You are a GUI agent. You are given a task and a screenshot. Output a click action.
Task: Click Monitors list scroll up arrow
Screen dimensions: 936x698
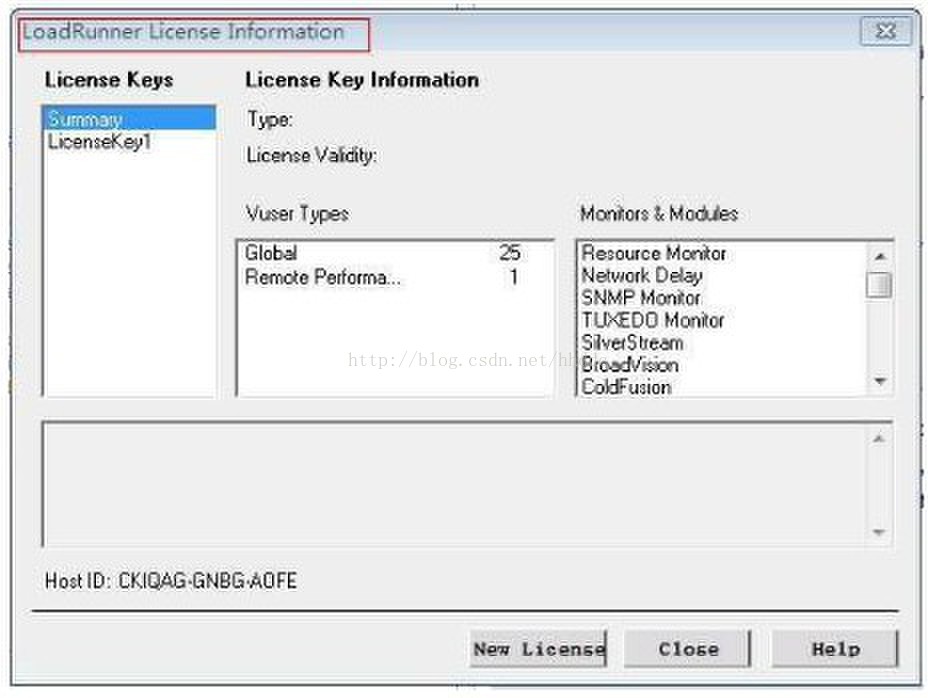coord(879,256)
